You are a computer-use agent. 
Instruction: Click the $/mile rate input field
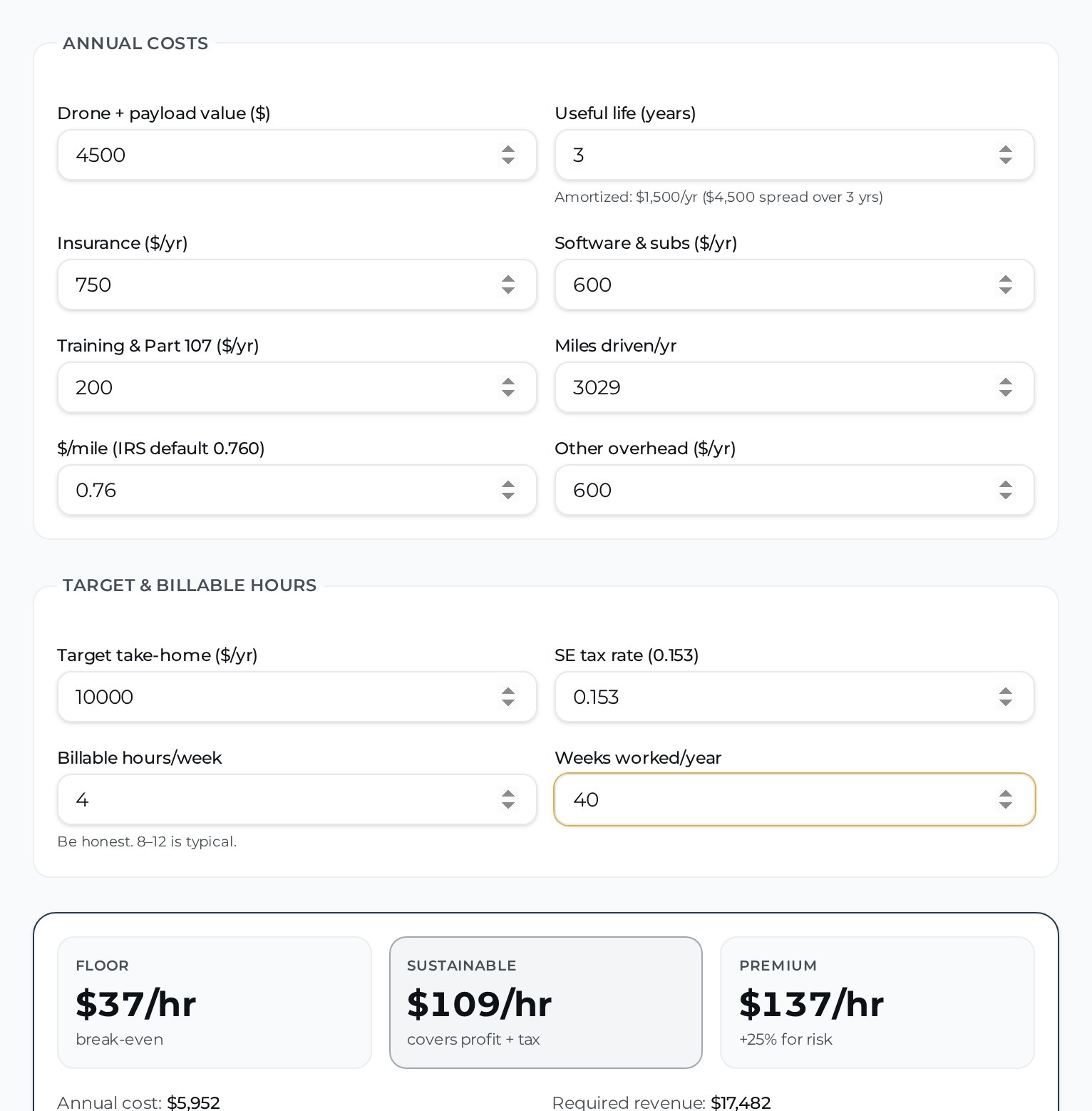297,490
